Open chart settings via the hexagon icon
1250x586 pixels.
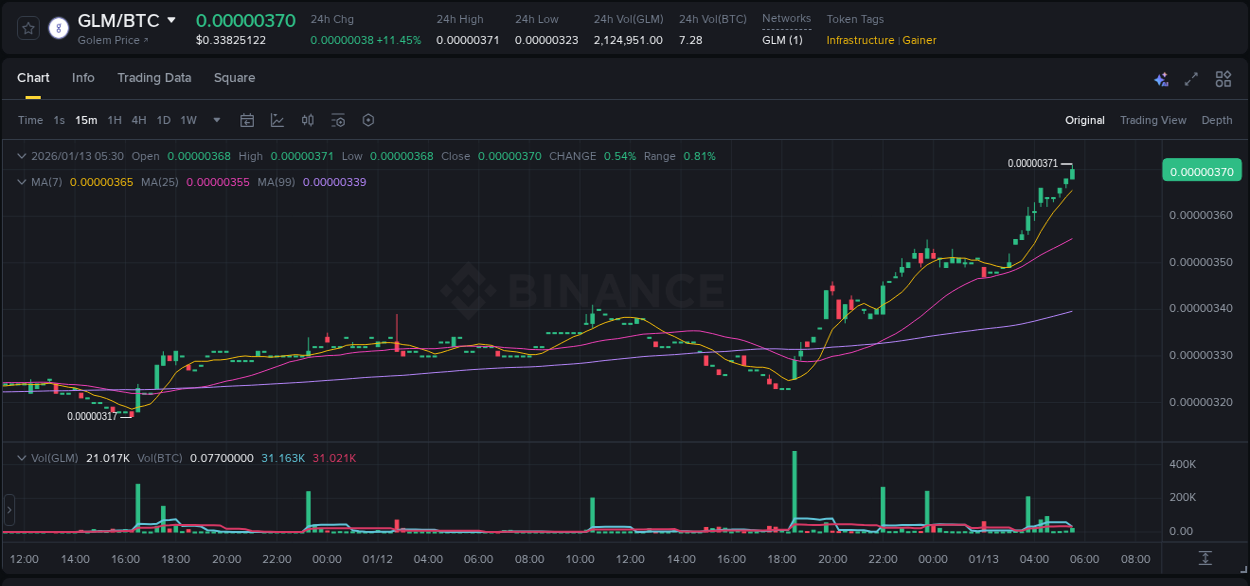(x=368, y=120)
